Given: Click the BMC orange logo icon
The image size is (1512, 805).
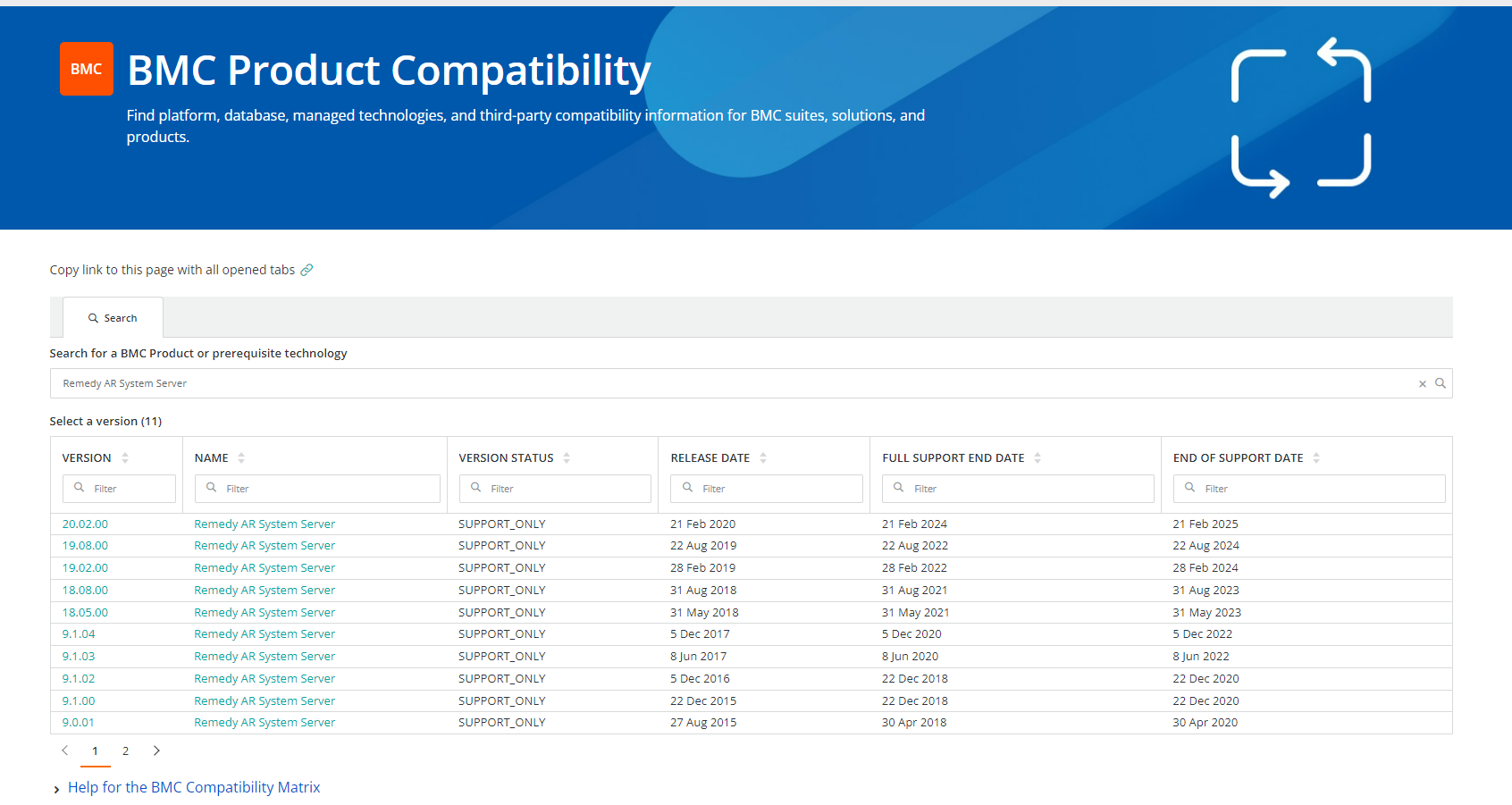Looking at the screenshot, I should [x=87, y=69].
